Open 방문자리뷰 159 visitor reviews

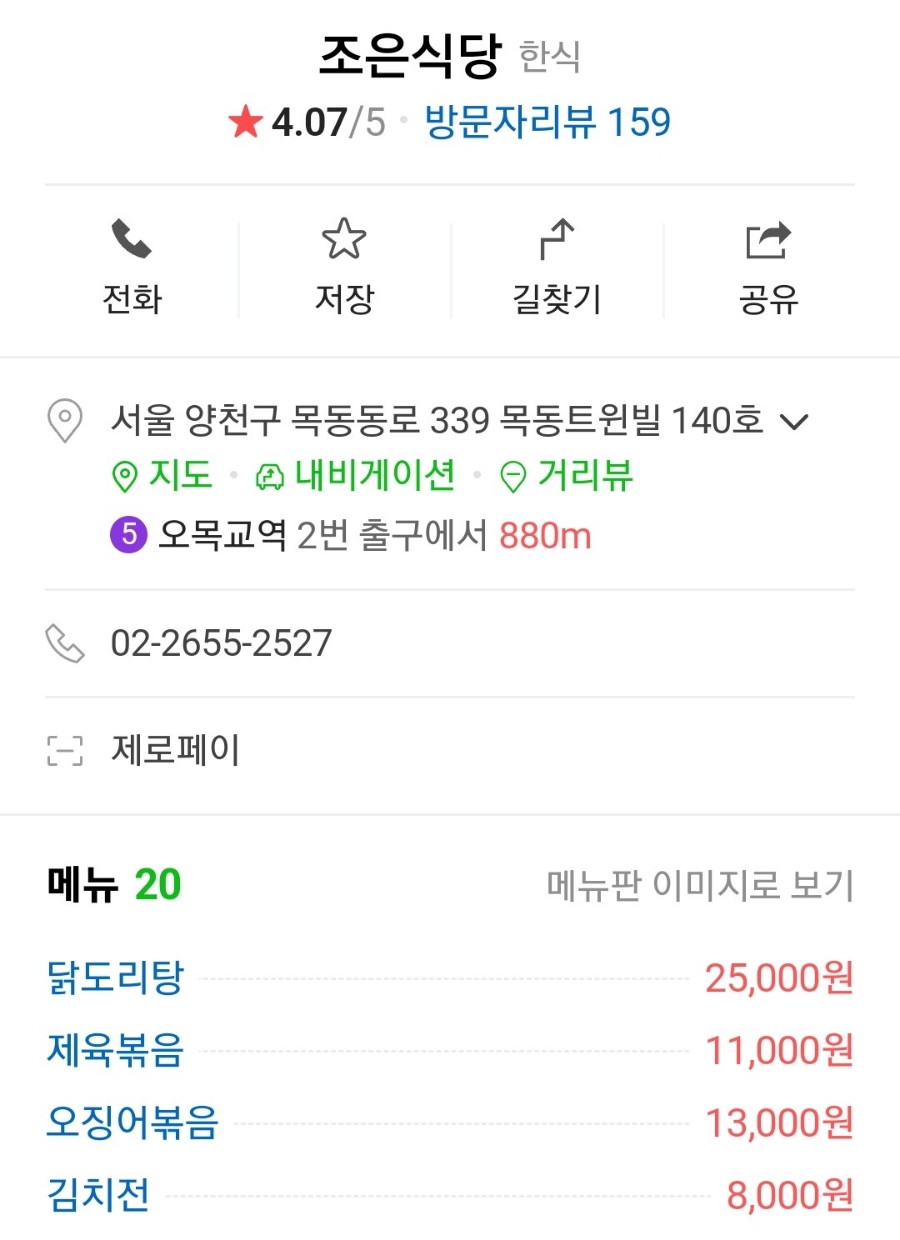(548, 123)
